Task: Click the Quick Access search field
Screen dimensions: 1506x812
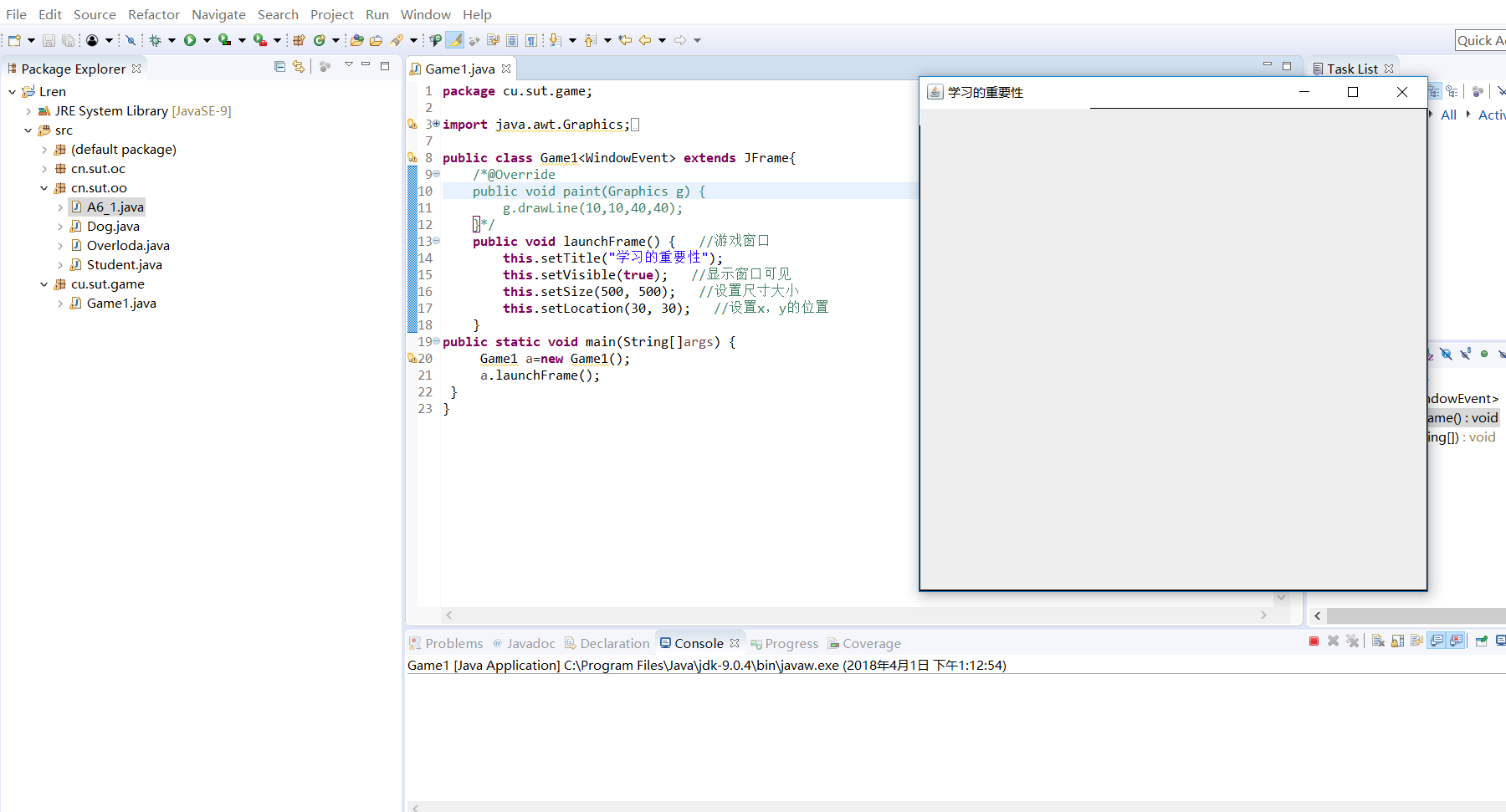Action: tap(1480, 40)
